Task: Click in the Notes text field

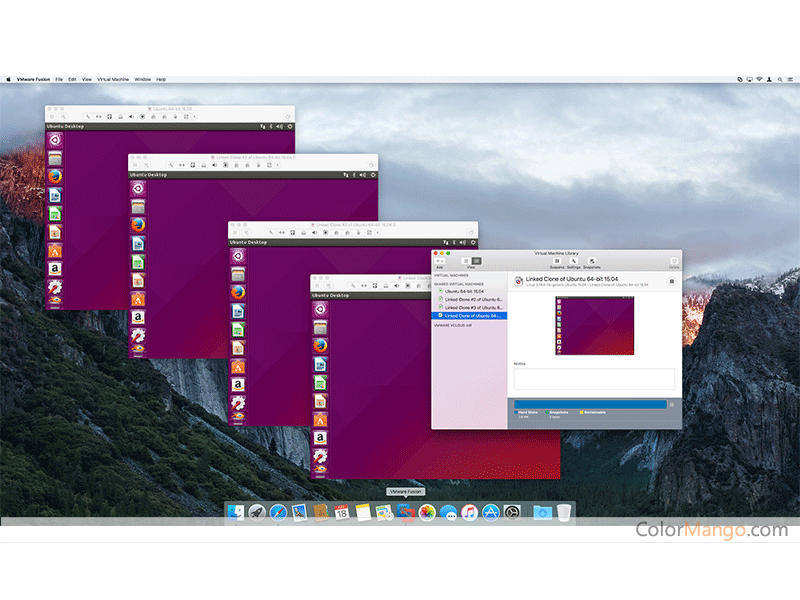Action: tap(594, 379)
